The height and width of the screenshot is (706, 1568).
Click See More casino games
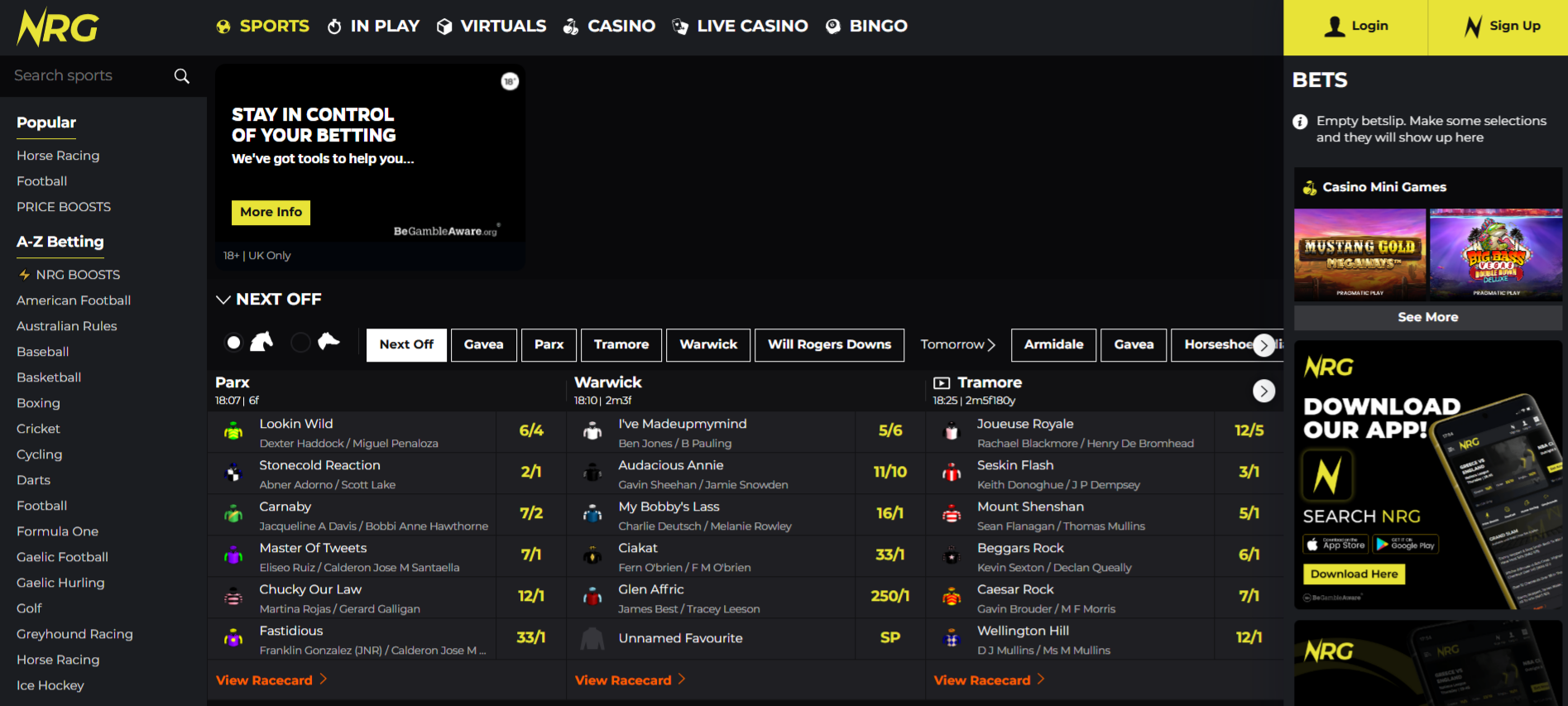tap(1428, 317)
